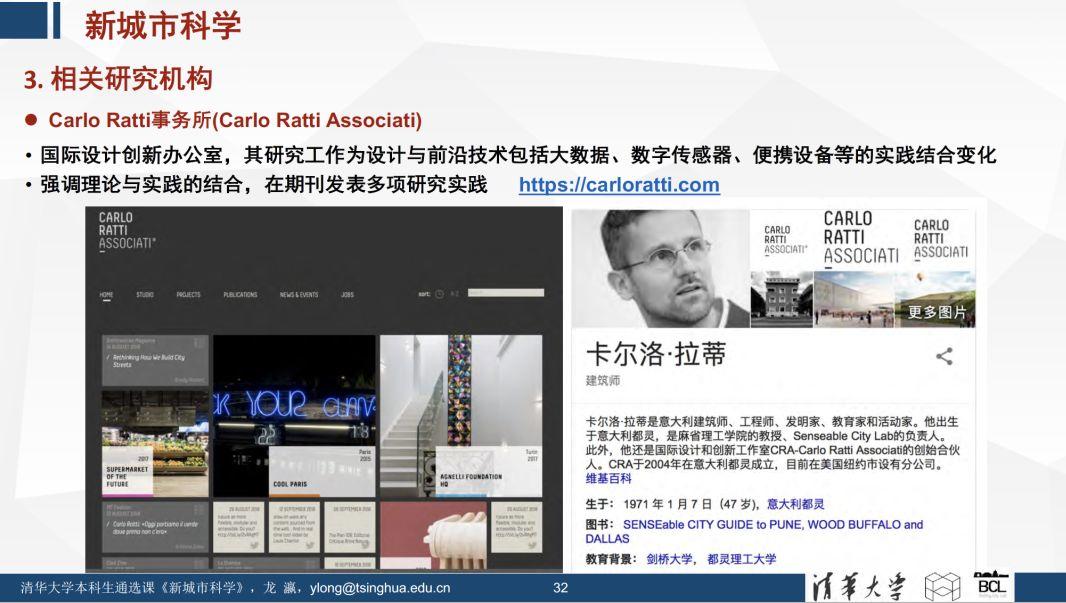Open NEWS & EVENTS navigation item
Screen dimensions: 1066x603
point(298,295)
